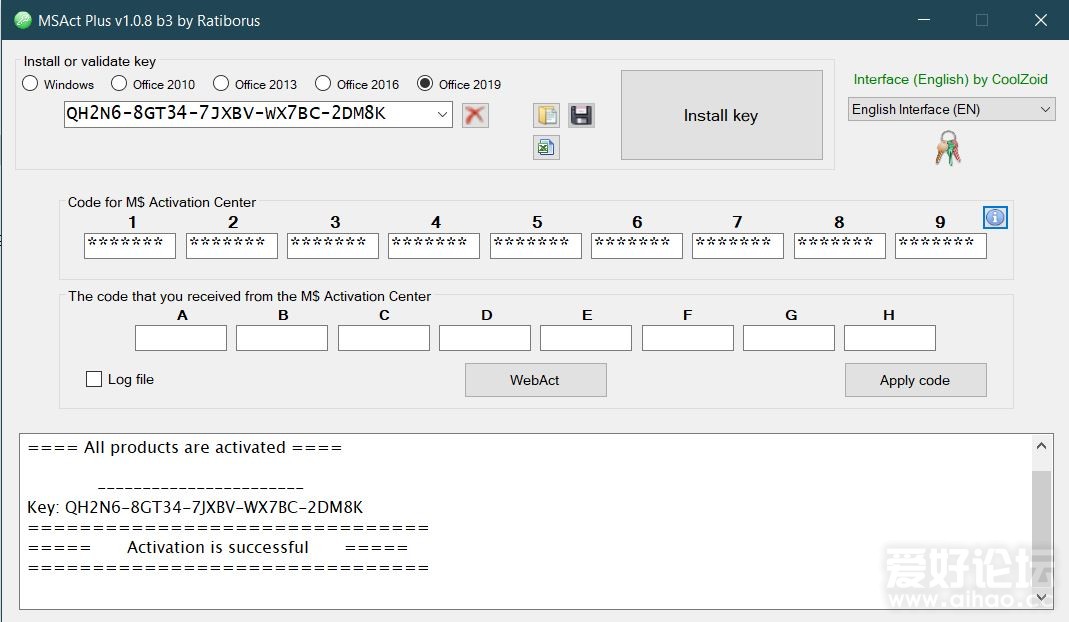
Task: Click the blue info icon
Action: [995, 218]
